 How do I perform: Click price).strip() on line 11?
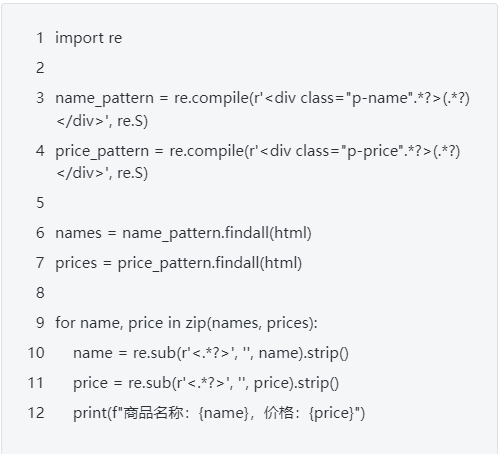click(x=296, y=383)
